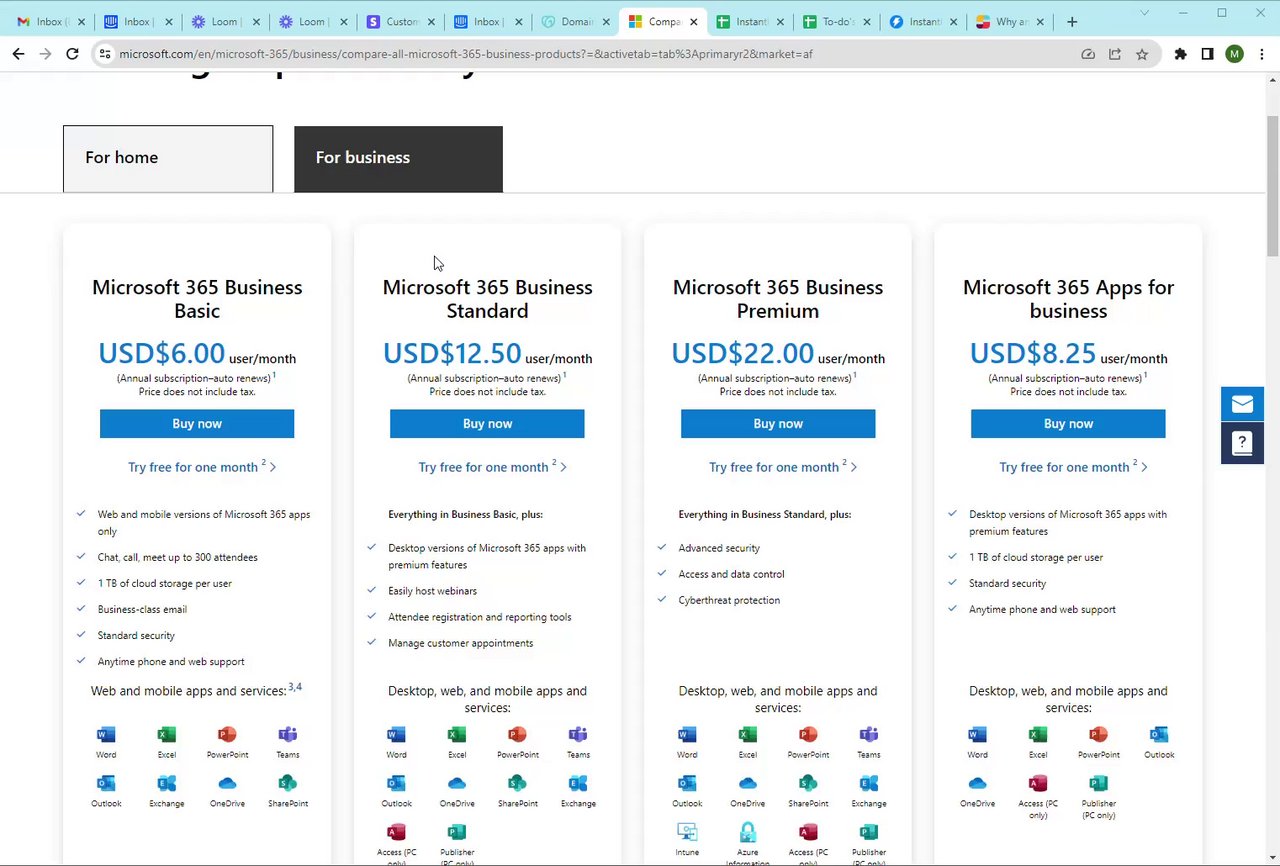The width and height of the screenshot is (1280, 866).
Task: Click 'Manage customer appointments' feature text
Action: [x=461, y=643]
